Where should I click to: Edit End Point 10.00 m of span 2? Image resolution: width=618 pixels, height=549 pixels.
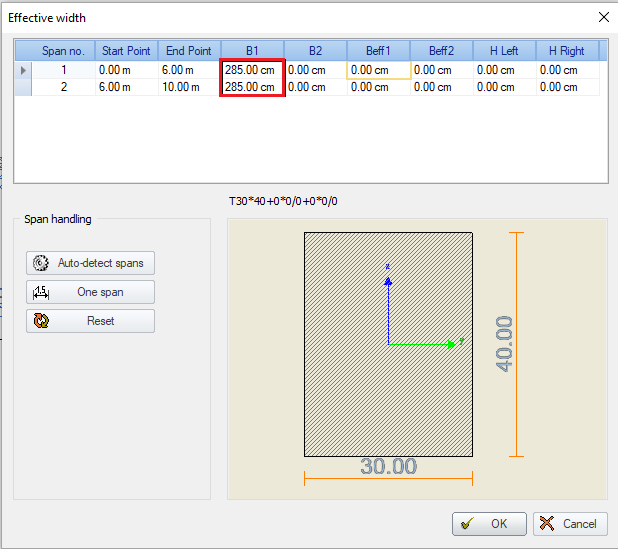190,87
